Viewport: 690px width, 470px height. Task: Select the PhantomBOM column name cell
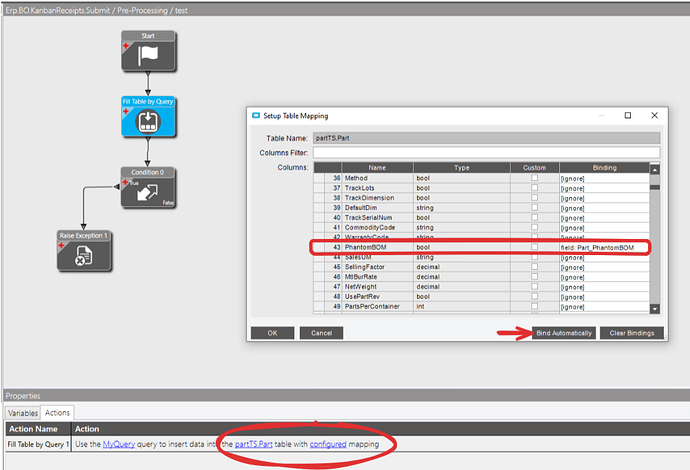click(377, 247)
